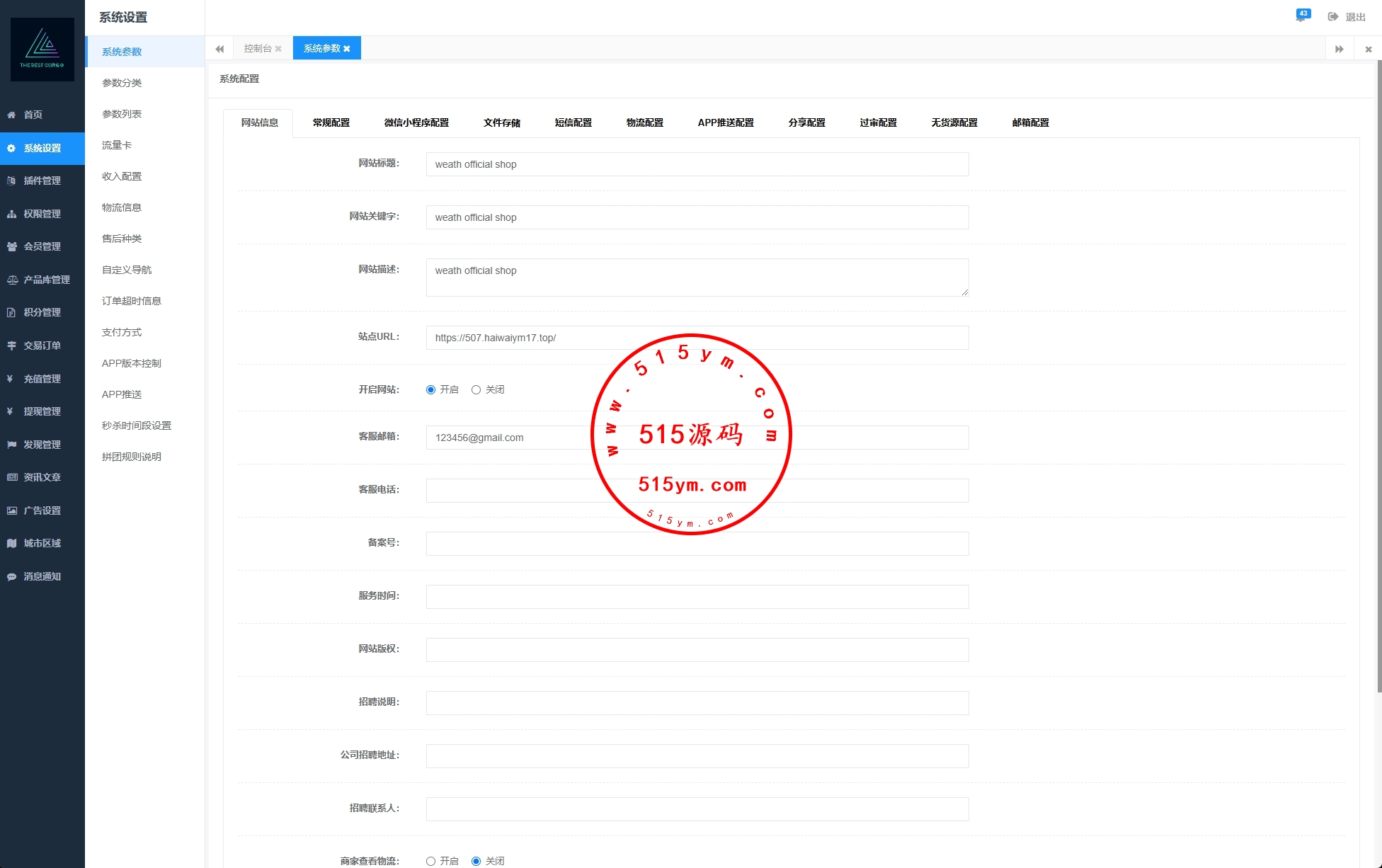Expand the 会员管理 sidebar menu
Screen dimensions: 1382x868
[x=42, y=246]
